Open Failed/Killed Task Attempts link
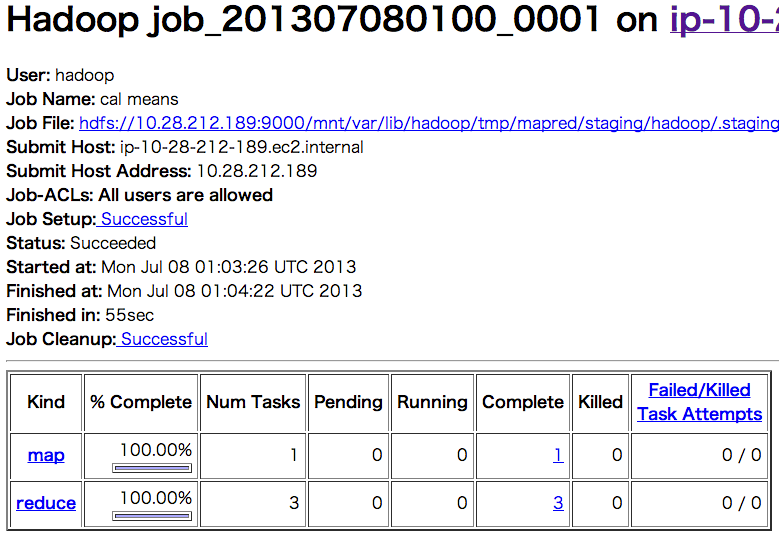 tap(700, 402)
